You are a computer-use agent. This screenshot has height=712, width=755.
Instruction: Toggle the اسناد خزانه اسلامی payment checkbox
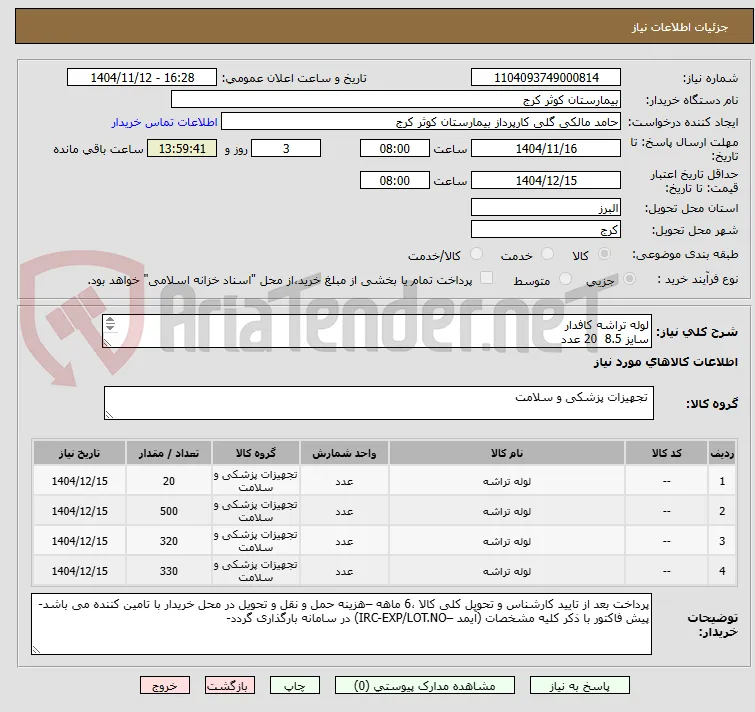point(487,278)
